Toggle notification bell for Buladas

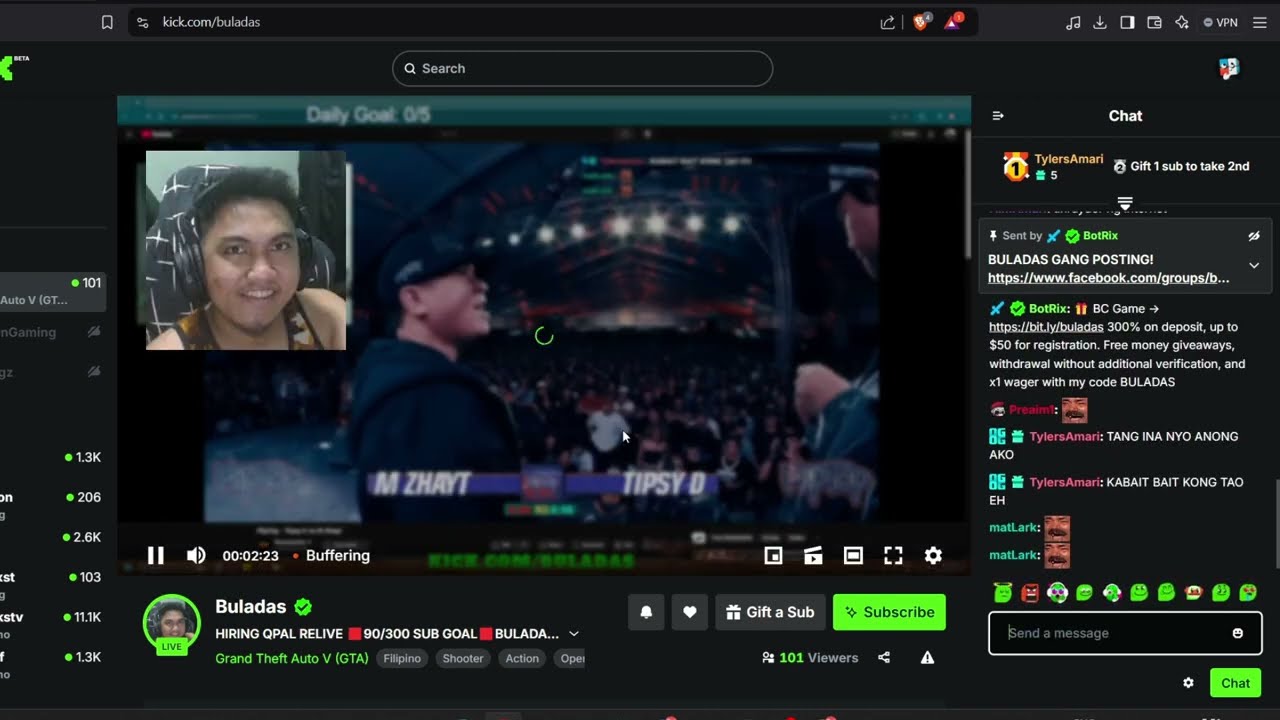pos(646,612)
